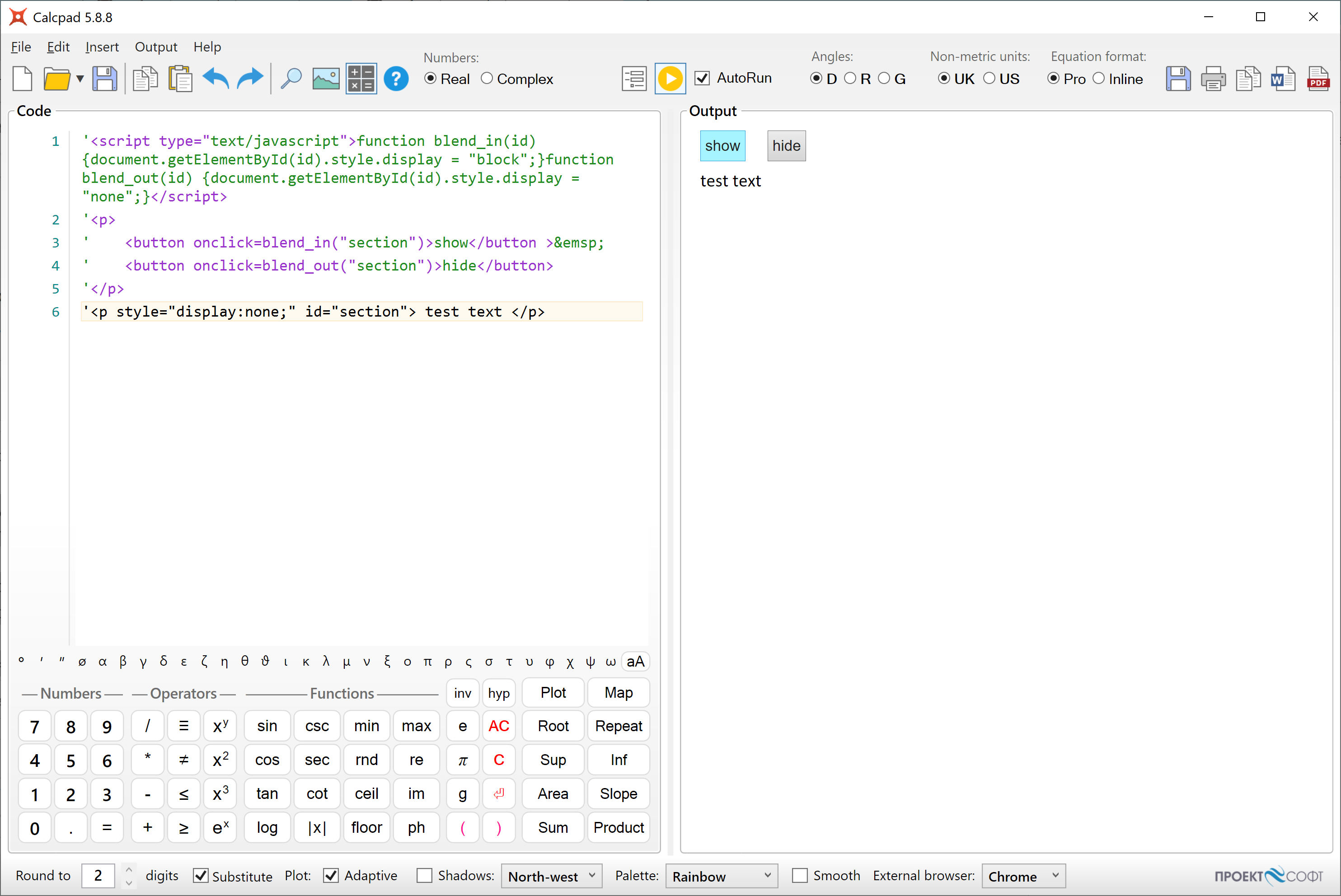Screen dimensions: 1341x896
Task: Open the Find and Replace tool
Action: click(x=291, y=78)
